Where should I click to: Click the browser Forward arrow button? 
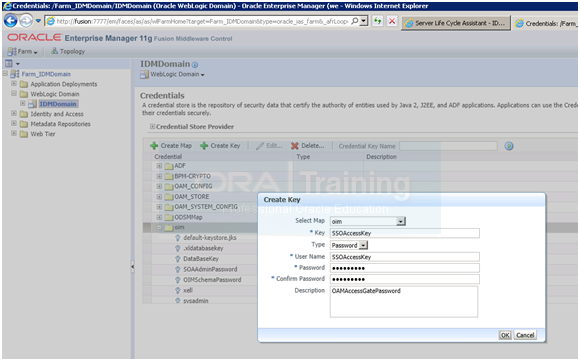click(x=26, y=21)
